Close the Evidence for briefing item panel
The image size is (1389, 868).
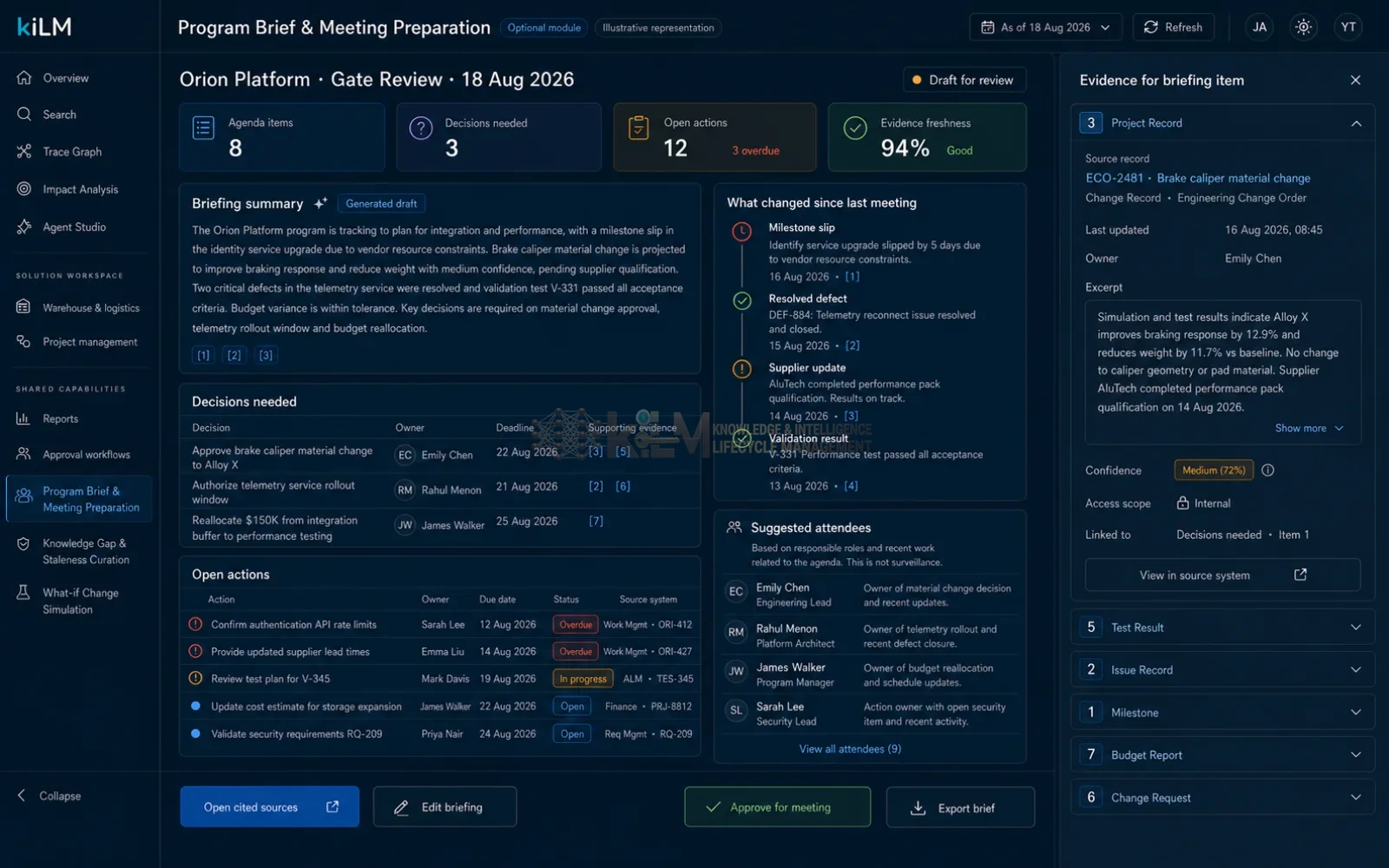tap(1355, 80)
